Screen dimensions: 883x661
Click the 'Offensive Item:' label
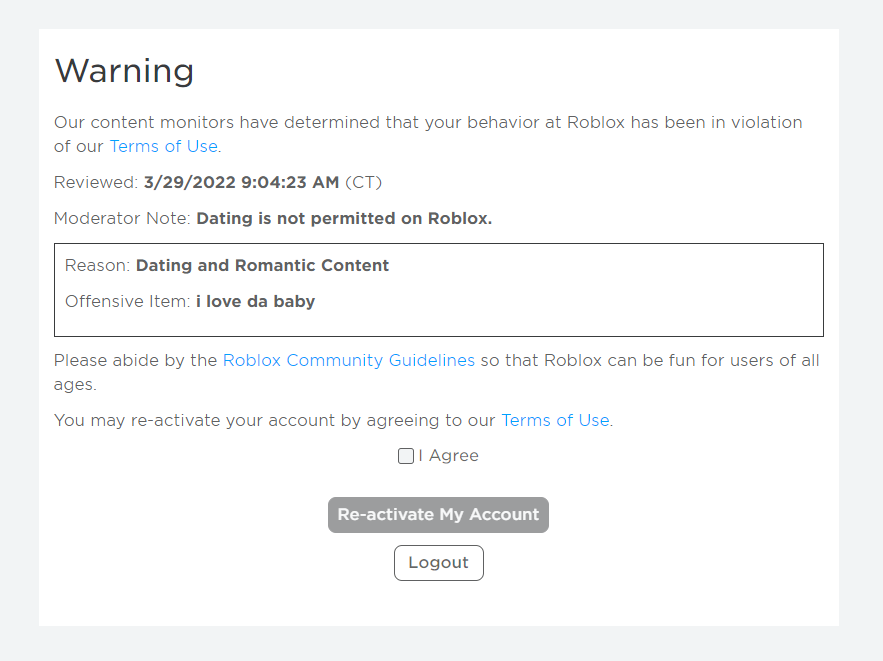pos(127,301)
